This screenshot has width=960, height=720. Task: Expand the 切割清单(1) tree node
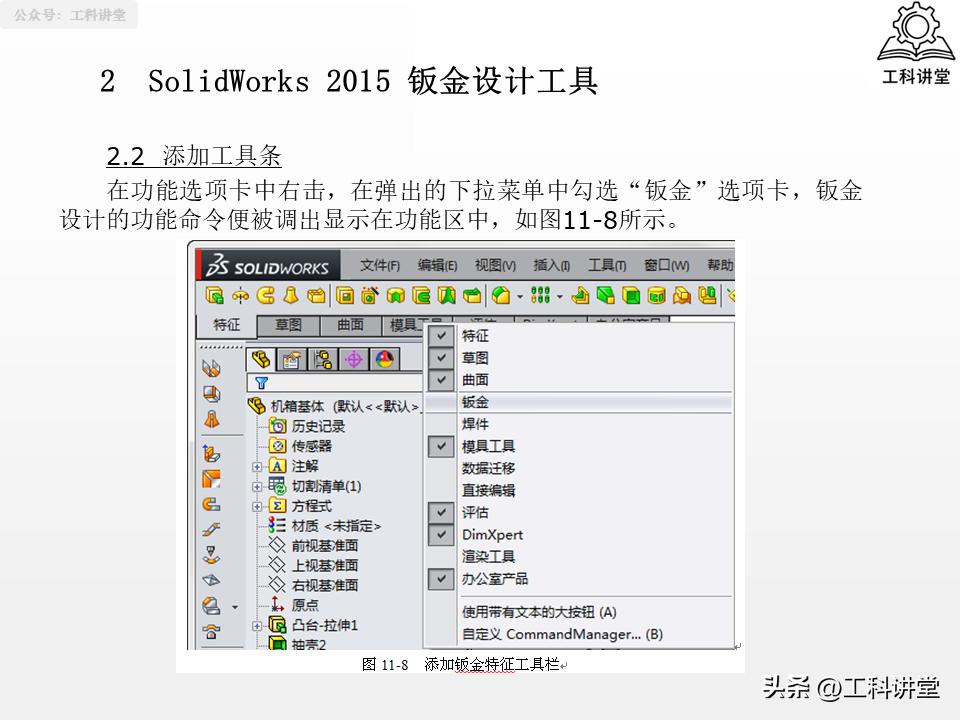(257, 487)
